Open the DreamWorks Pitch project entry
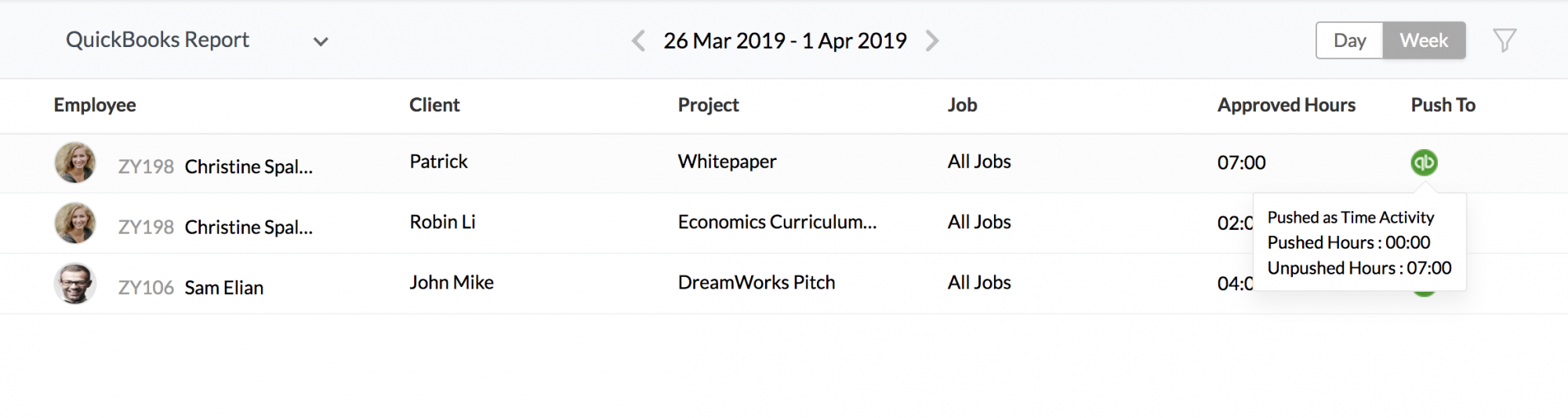 click(757, 282)
